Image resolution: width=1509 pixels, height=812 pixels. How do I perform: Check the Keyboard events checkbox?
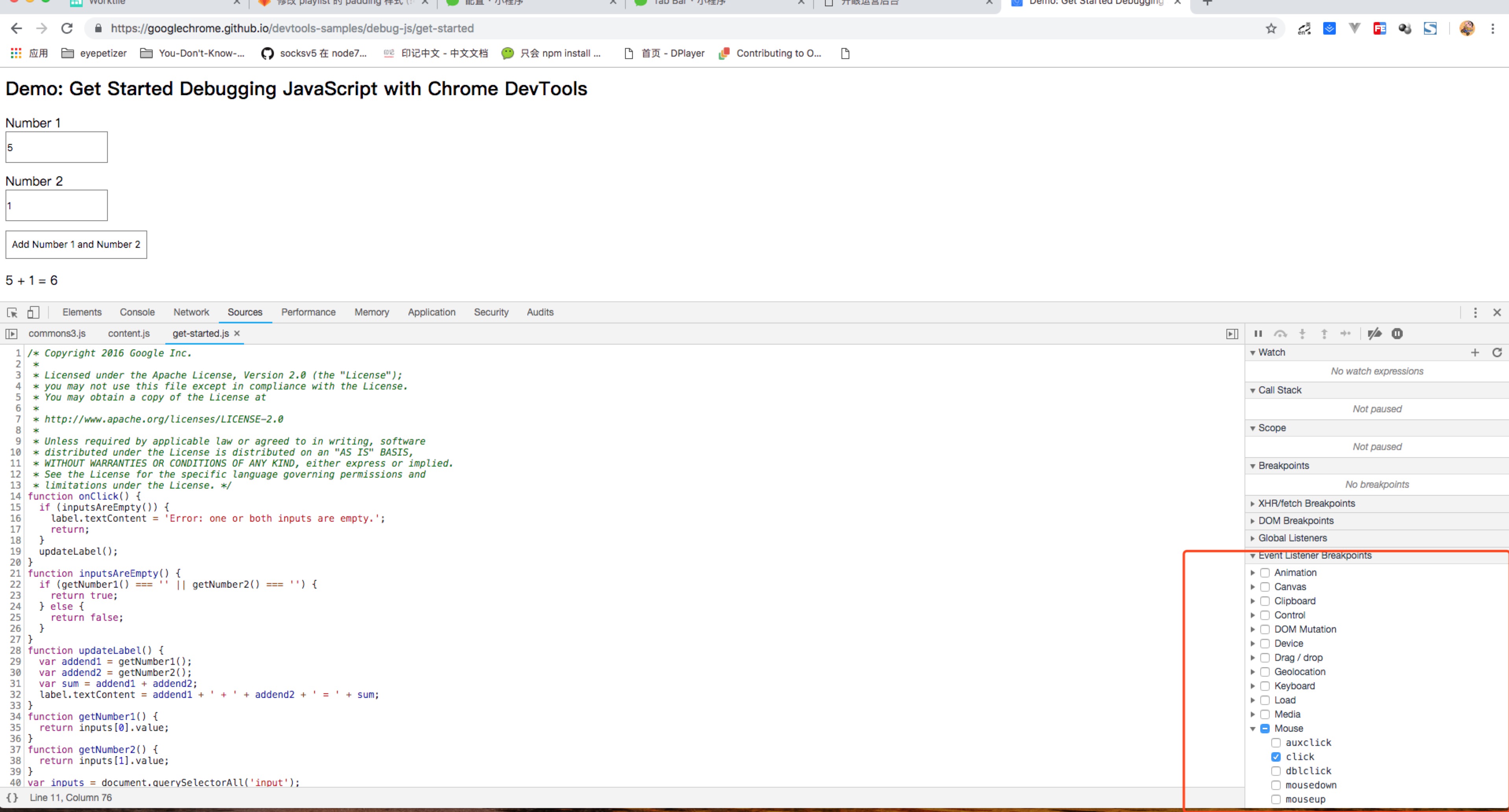click(x=1265, y=686)
